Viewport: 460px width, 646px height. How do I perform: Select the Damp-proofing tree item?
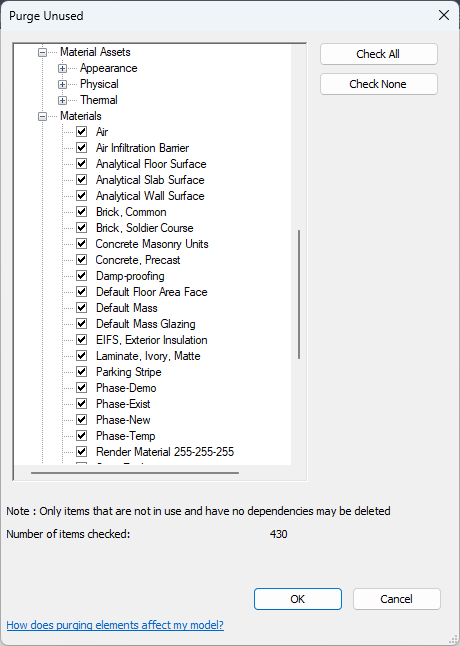pos(130,276)
